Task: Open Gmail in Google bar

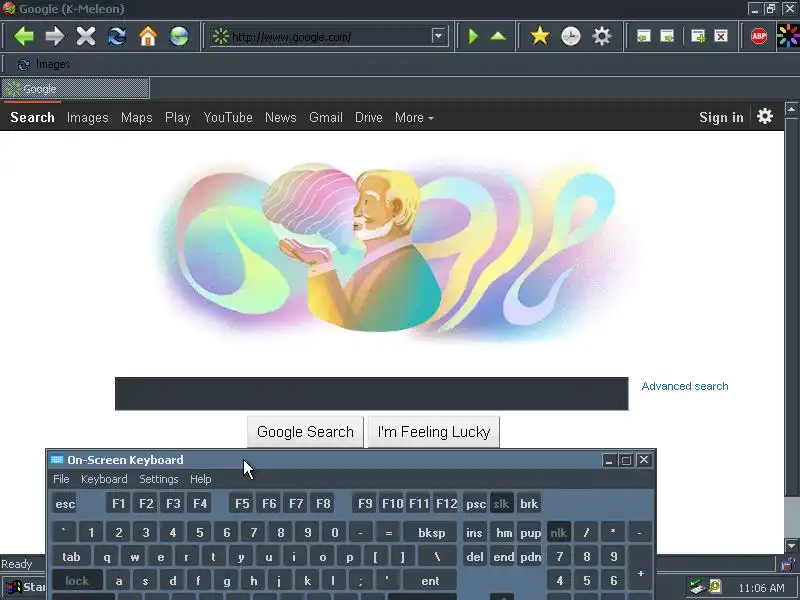Action: 326,117
